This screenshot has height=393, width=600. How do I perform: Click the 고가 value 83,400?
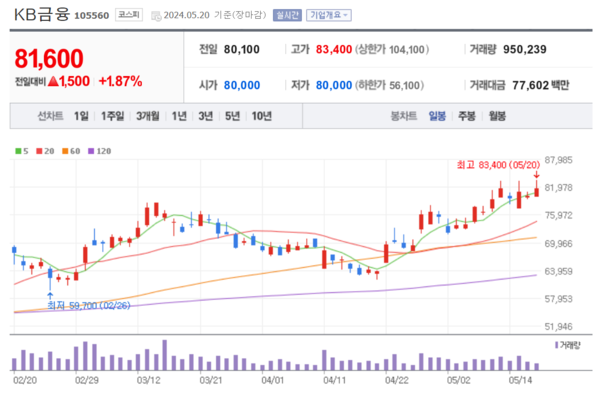click(334, 49)
